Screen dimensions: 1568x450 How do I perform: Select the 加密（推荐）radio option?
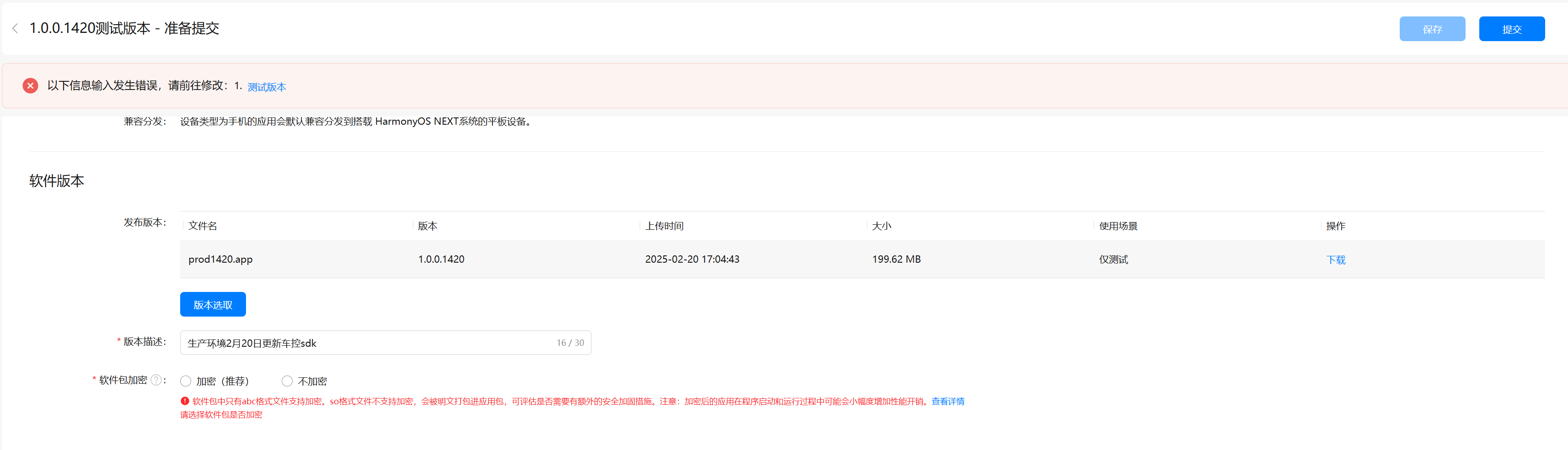tap(186, 381)
